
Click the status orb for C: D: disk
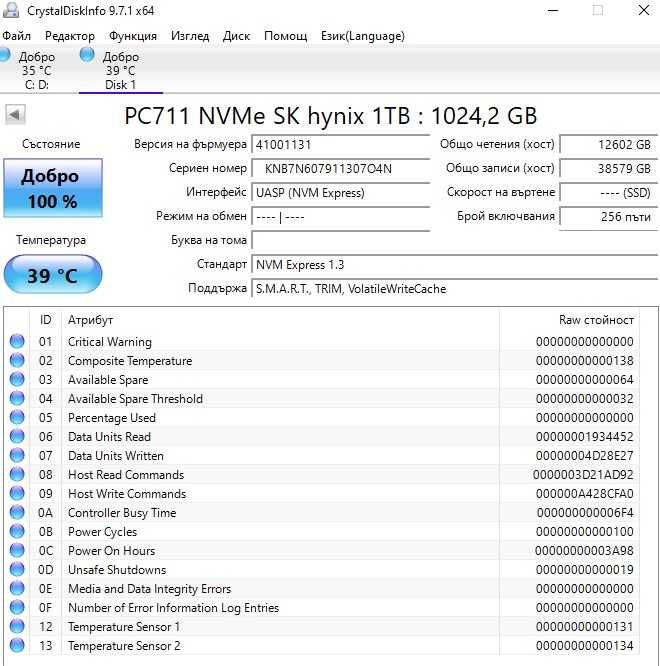pos(4,55)
